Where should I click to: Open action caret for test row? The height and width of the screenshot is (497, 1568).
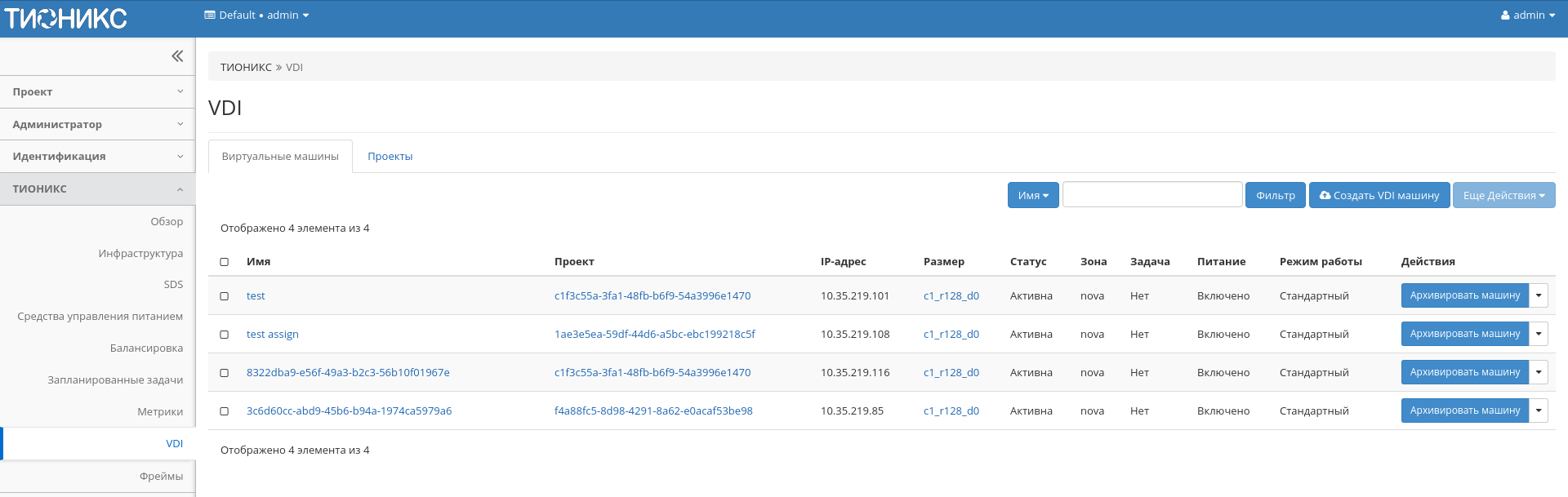click(x=1539, y=295)
